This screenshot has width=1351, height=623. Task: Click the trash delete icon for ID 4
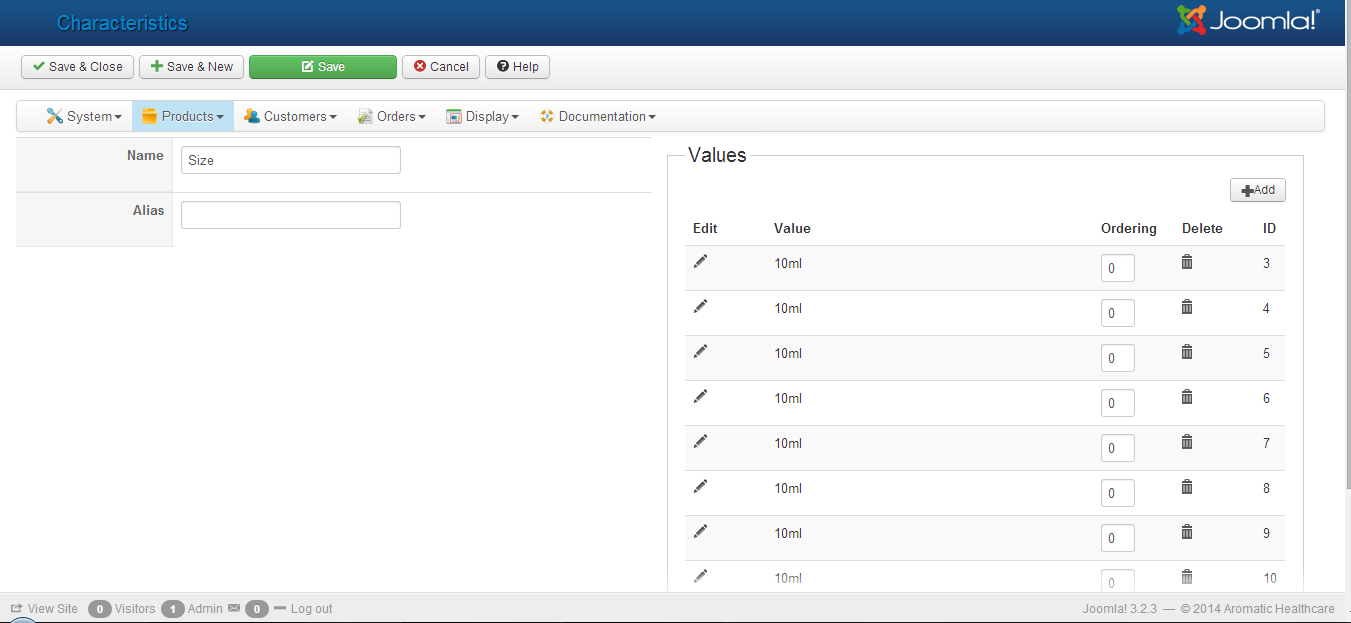1187,307
